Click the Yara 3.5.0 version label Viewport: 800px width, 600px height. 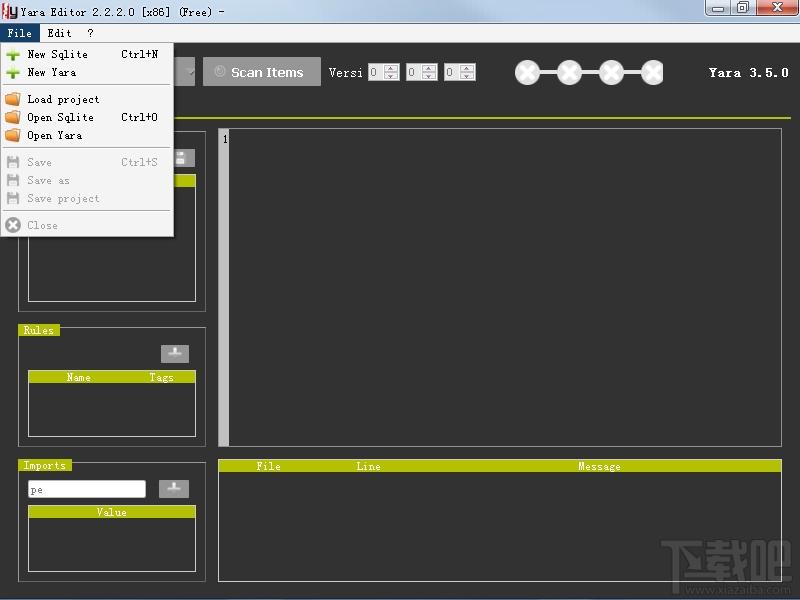click(x=748, y=72)
